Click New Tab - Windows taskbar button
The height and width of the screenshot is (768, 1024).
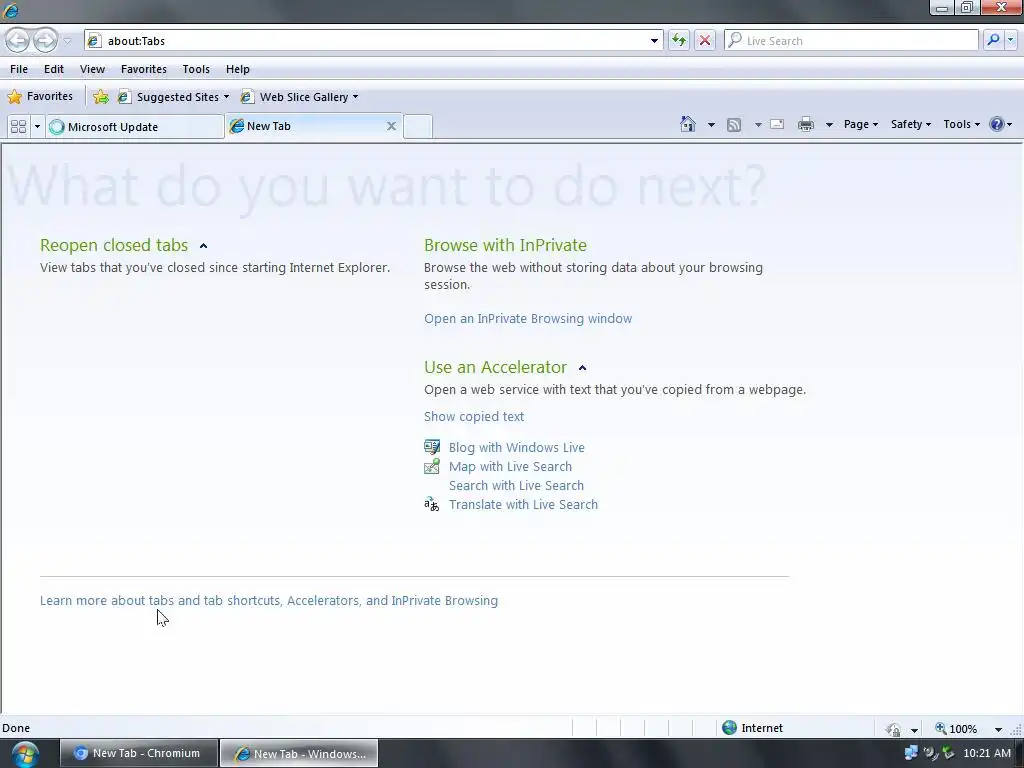pyautogui.click(x=298, y=753)
